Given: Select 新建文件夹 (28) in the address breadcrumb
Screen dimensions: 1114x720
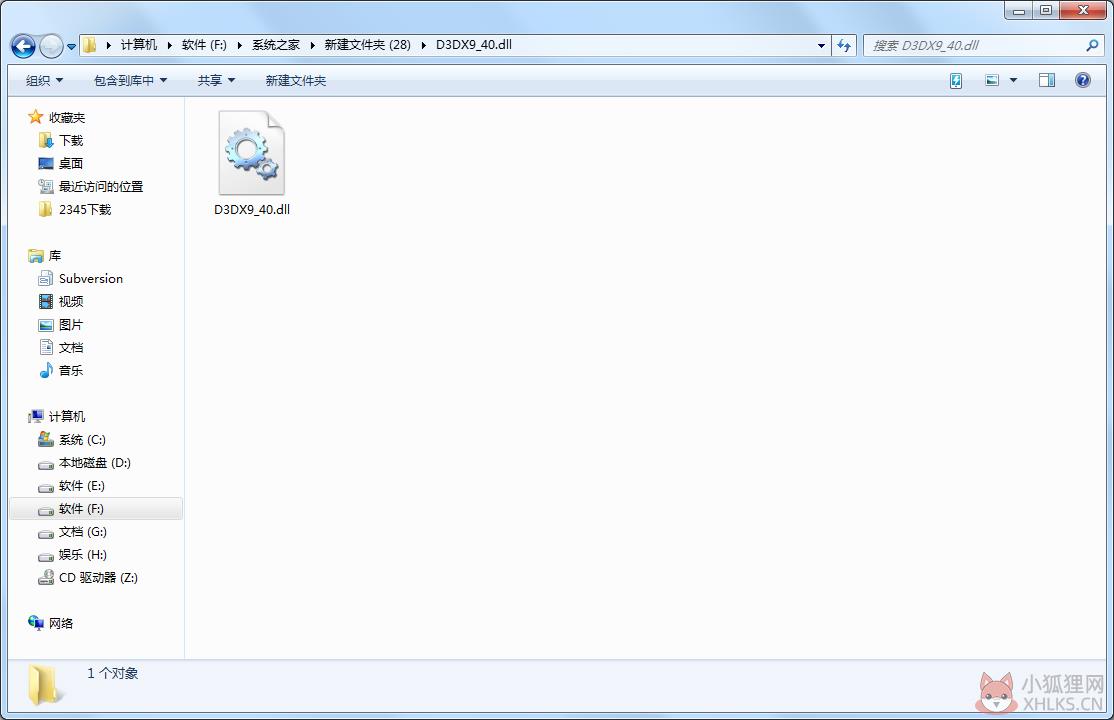Looking at the screenshot, I should tap(367, 45).
